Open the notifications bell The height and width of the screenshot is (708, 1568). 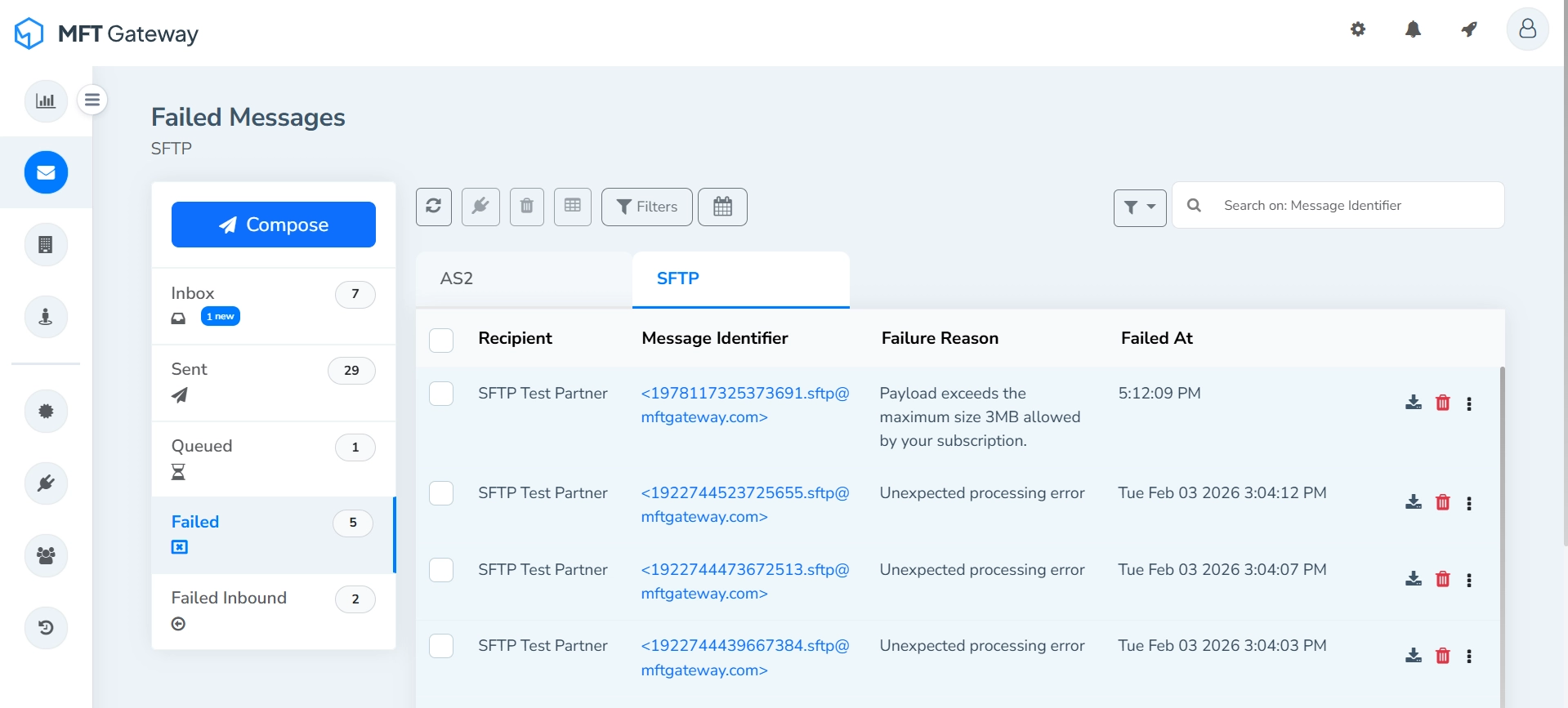click(x=1413, y=29)
